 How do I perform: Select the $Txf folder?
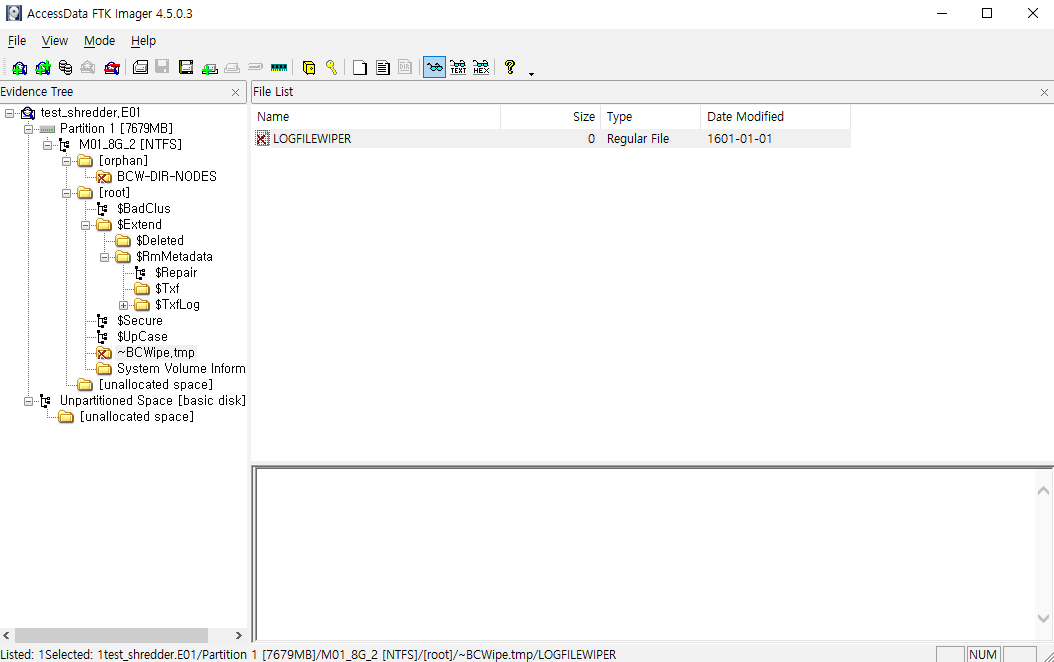[167, 289]
